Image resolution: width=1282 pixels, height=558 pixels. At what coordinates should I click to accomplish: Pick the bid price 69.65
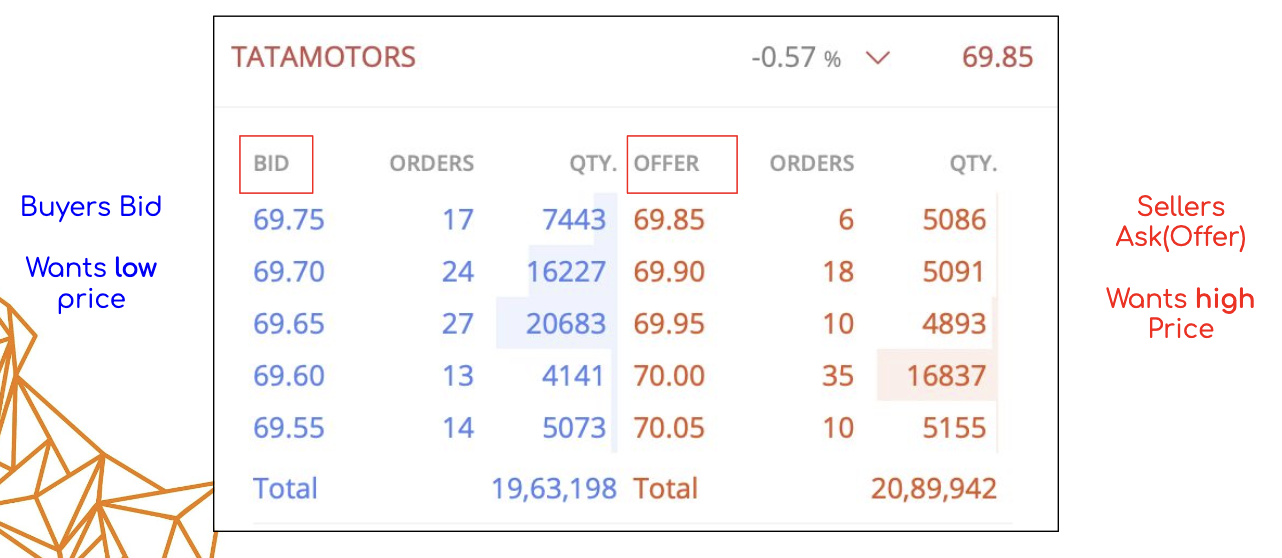point(289,324)
